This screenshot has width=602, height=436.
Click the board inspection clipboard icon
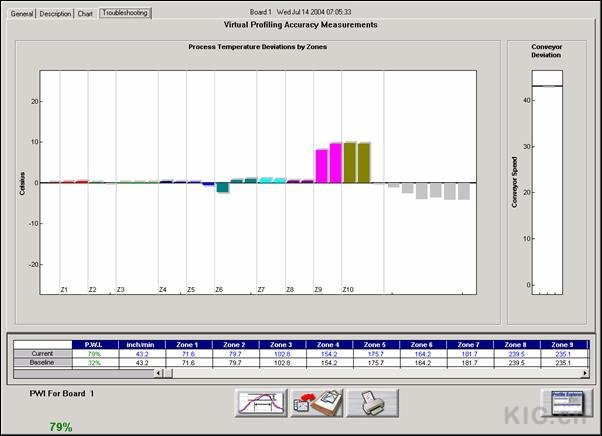pyautogui.click(x=317, y=403)
